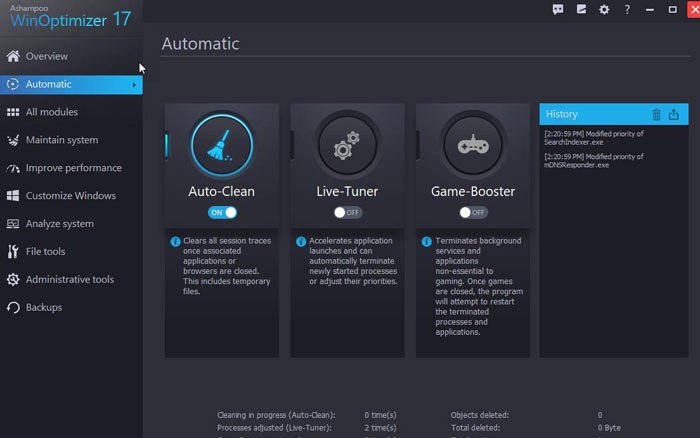Click 'Objects deleted' statistic label
Image resolution: width=700 pixels, height=438 pixels.
[479, 415]
